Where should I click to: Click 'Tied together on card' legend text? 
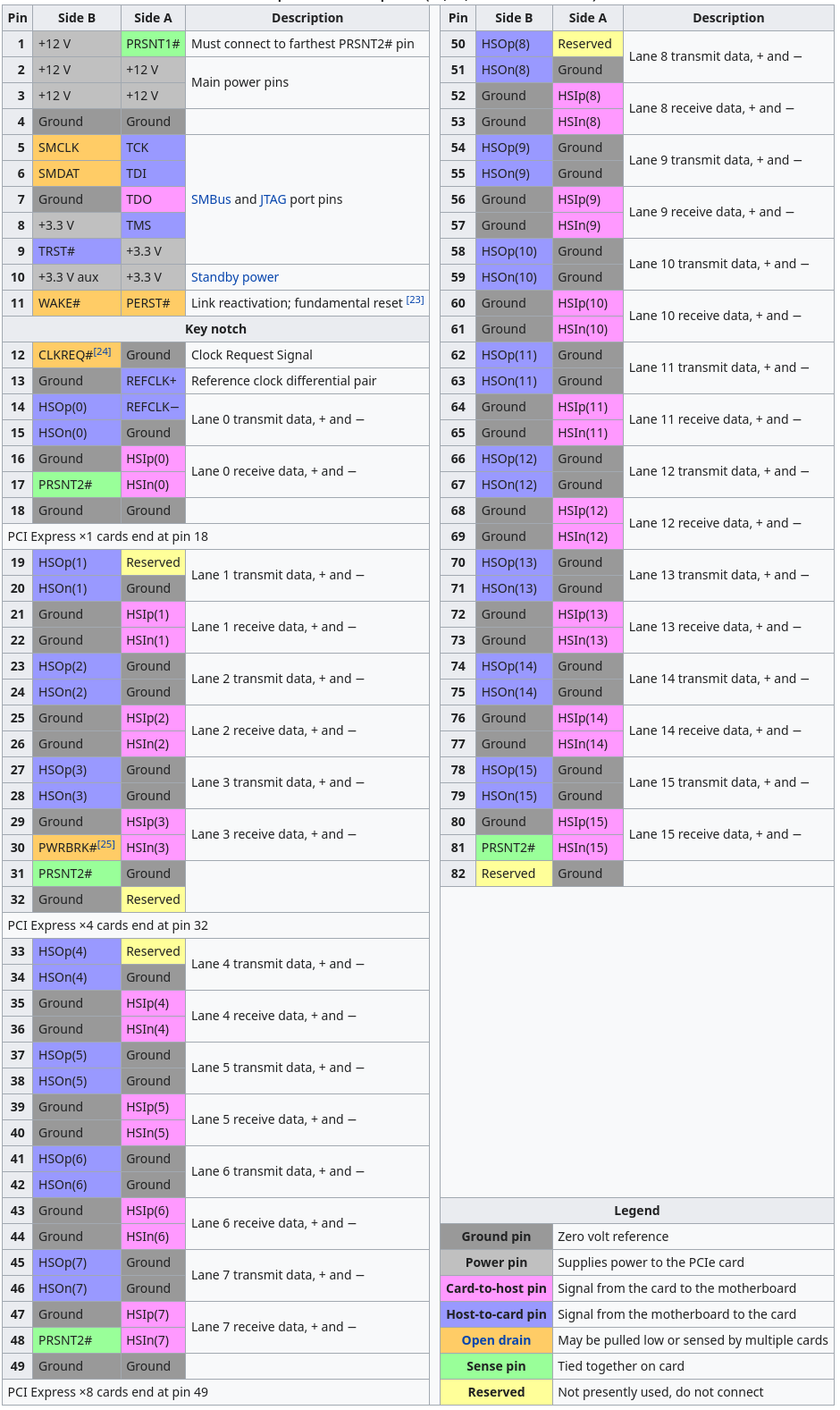click(621, 1366)
